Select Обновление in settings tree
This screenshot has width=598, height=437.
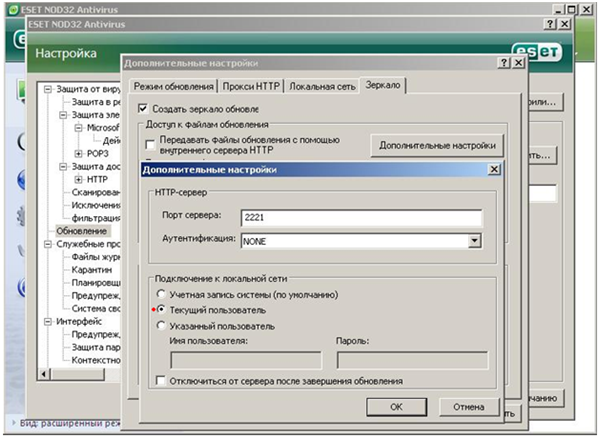coord(82,231)
